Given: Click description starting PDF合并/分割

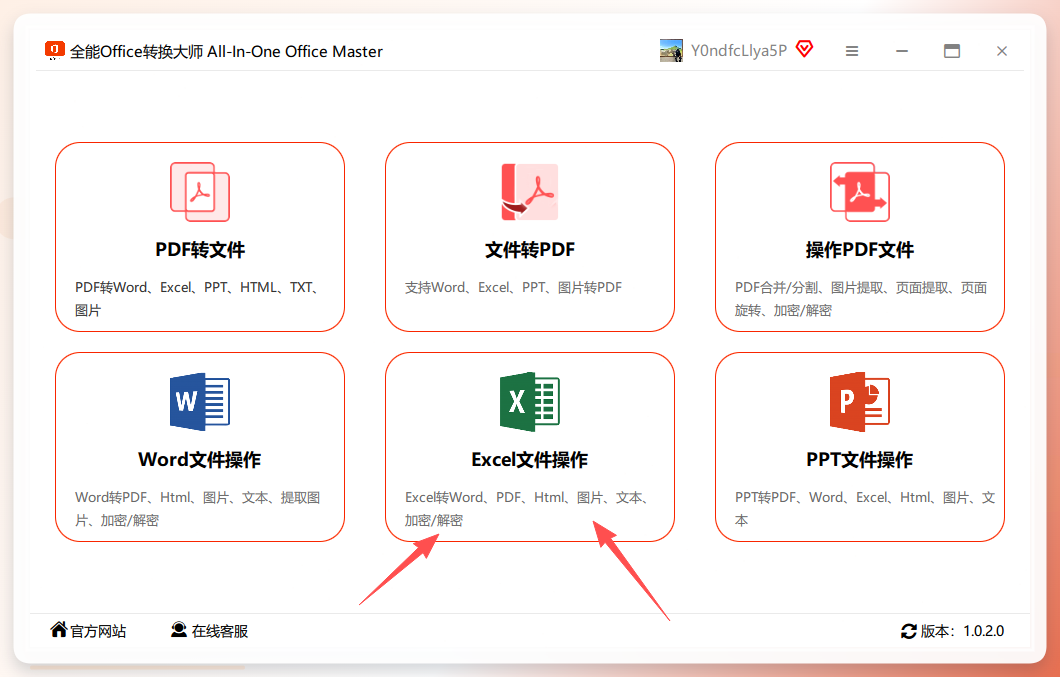Looking at the screenshot, I should pyautogui.click(x=861, y=299).
